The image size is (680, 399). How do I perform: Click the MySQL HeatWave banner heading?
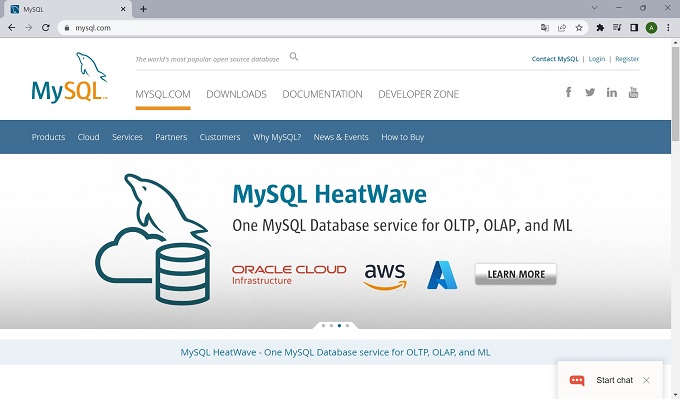pyautogui.click(x=330, y=194)
